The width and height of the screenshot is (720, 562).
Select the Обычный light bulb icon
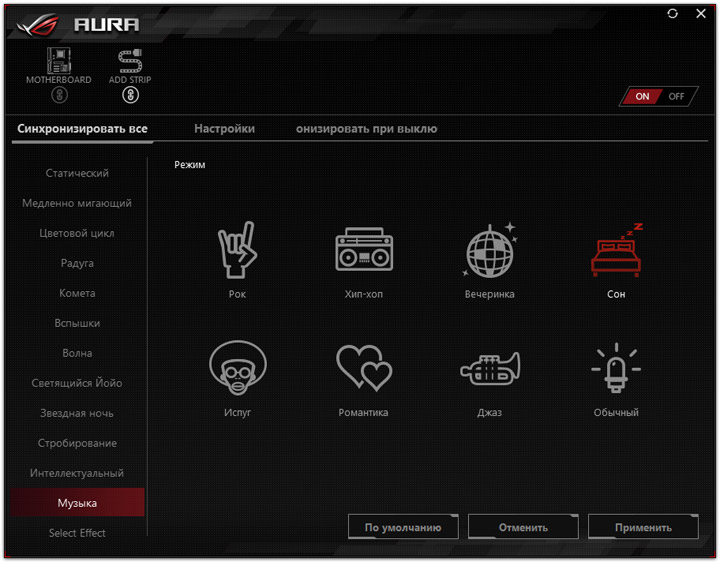pyautogui.click(x=616, y=368)
